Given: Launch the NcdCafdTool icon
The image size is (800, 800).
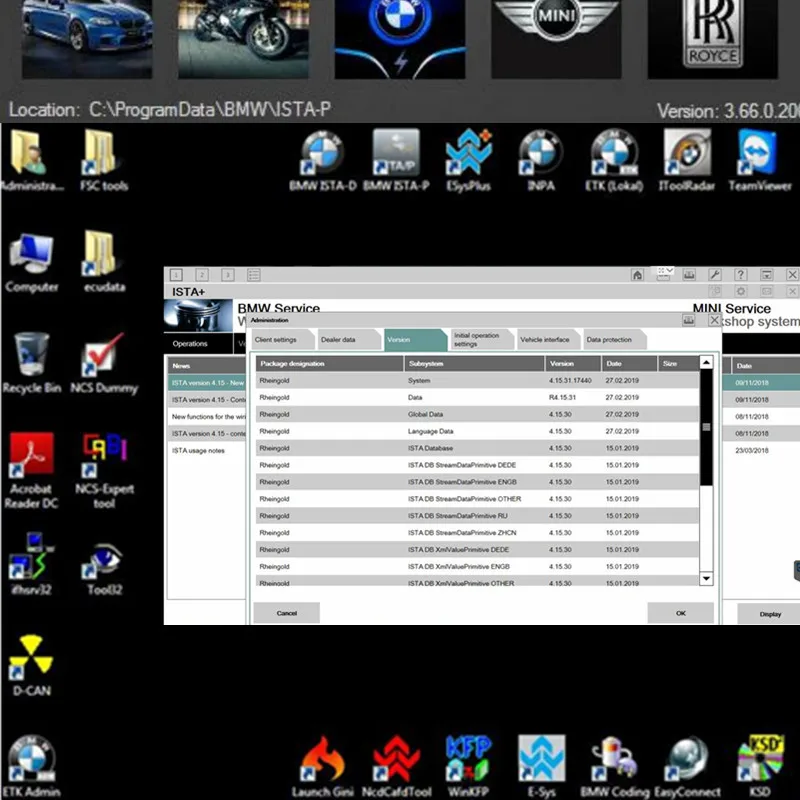Looking at the screenshot, I should (x=396, y=766).
